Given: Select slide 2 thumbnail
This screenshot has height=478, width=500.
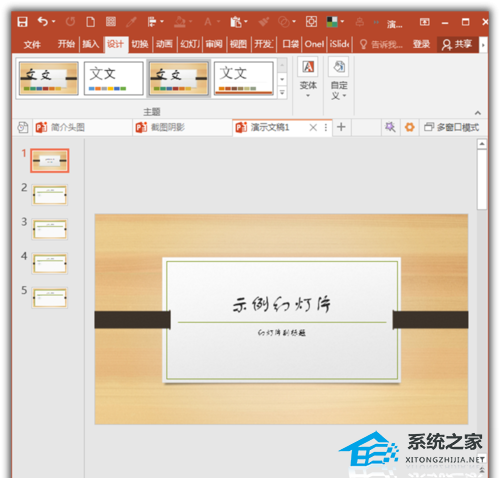Looking at the screenshot, I should tap(50, 195).
